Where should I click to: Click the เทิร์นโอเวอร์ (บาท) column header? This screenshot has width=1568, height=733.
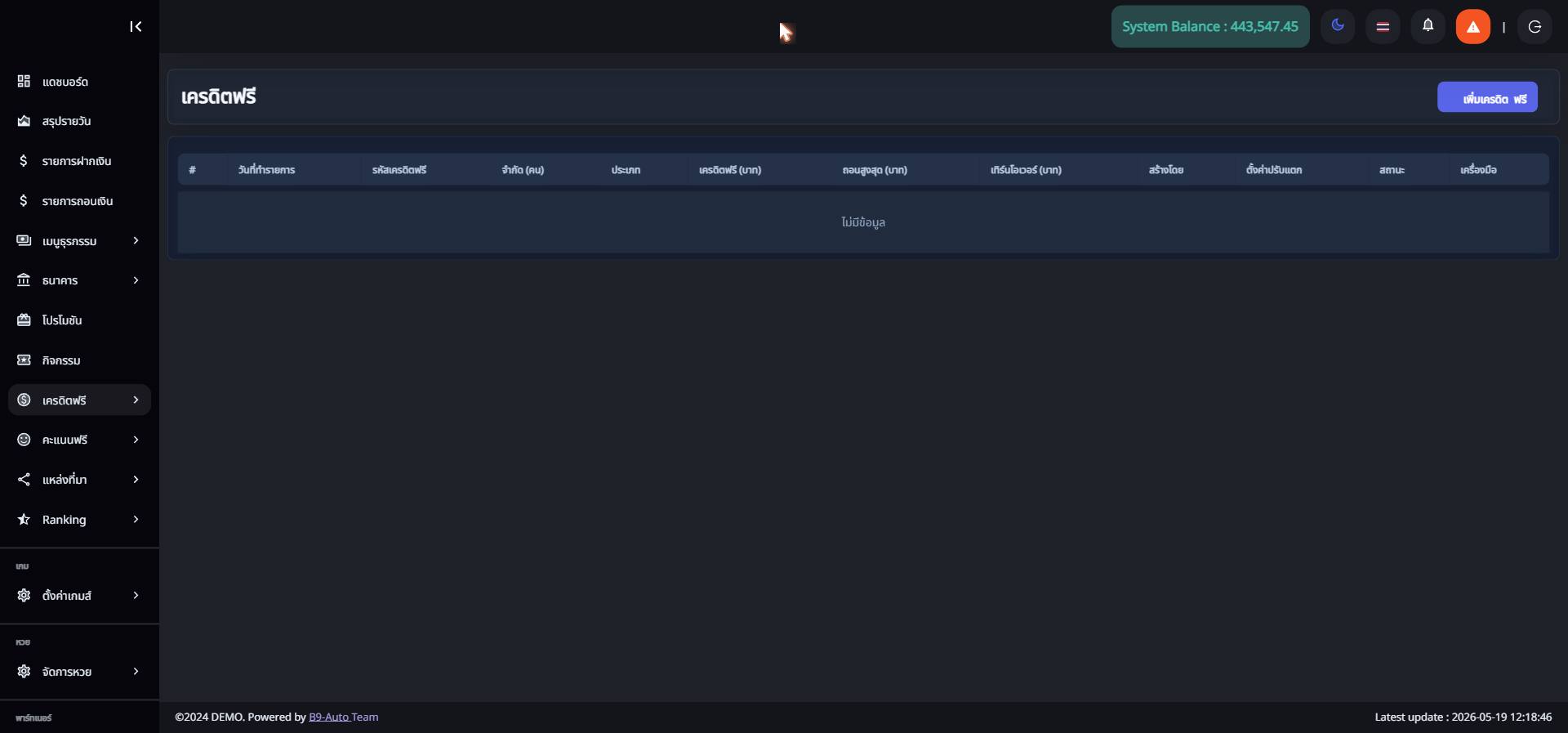[x=1026, y=170]
